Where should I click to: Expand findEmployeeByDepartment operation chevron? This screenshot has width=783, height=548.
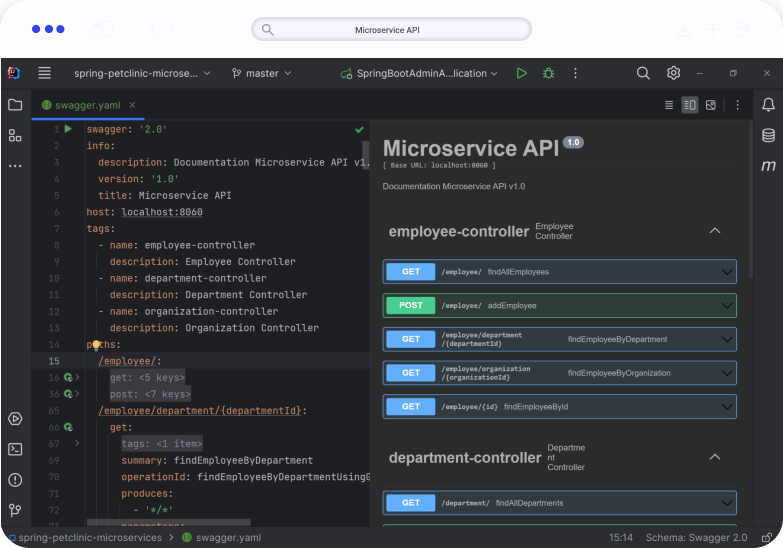tap(727, 339)
